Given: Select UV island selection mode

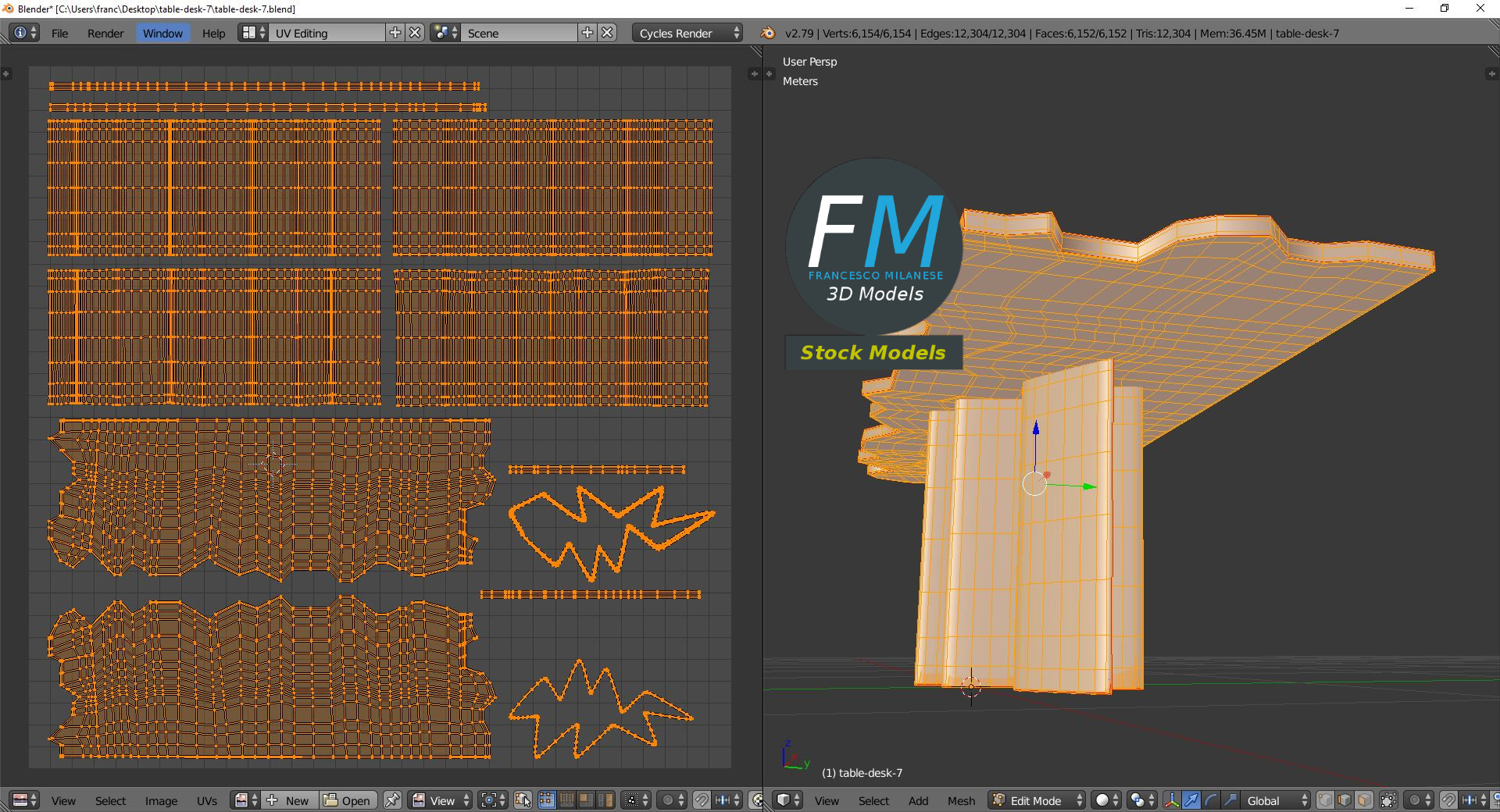Looking at the screenshot, I should (x=605, y=800).
